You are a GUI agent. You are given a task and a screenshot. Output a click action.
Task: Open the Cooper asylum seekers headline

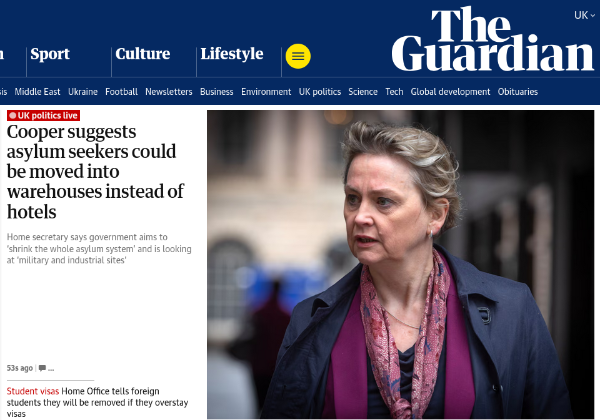(x=95, y=171)
